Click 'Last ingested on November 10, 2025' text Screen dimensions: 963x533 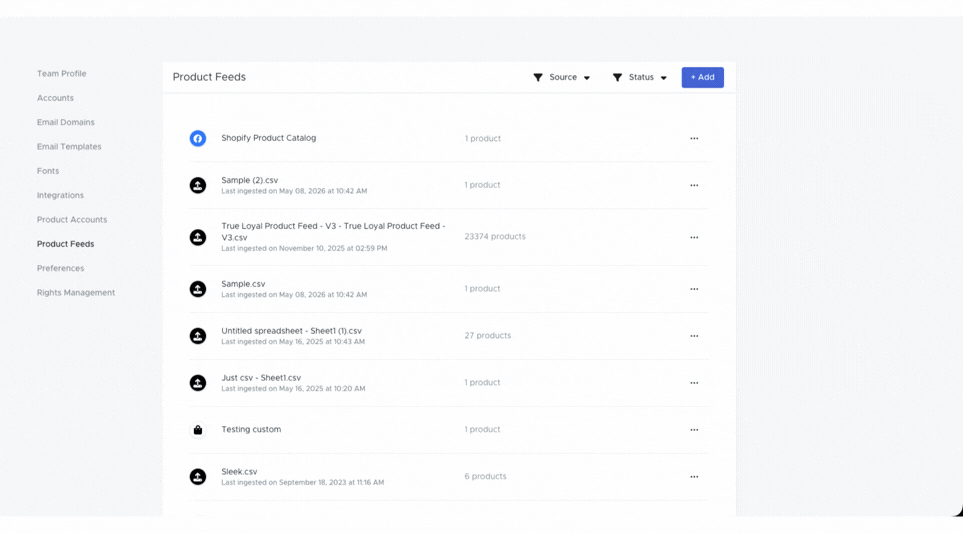[304, 249]
